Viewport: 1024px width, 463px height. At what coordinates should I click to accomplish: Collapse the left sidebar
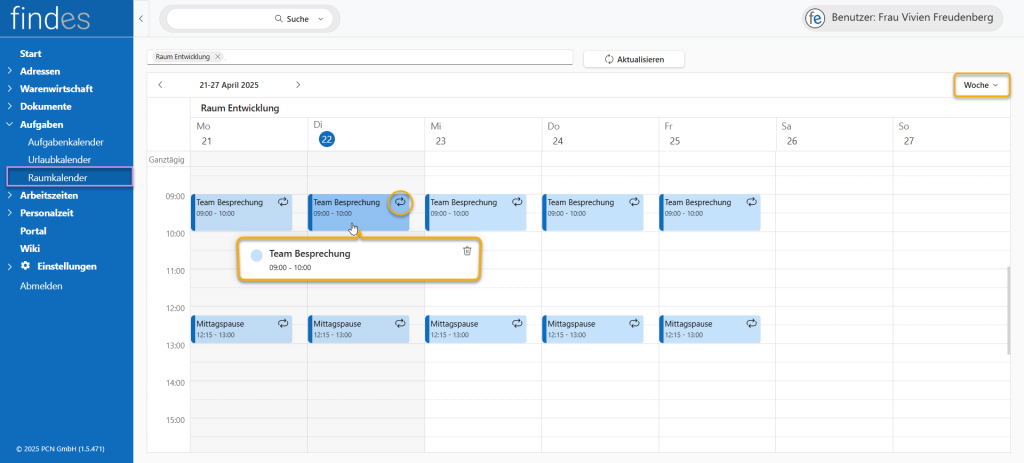tap(141, 19)
